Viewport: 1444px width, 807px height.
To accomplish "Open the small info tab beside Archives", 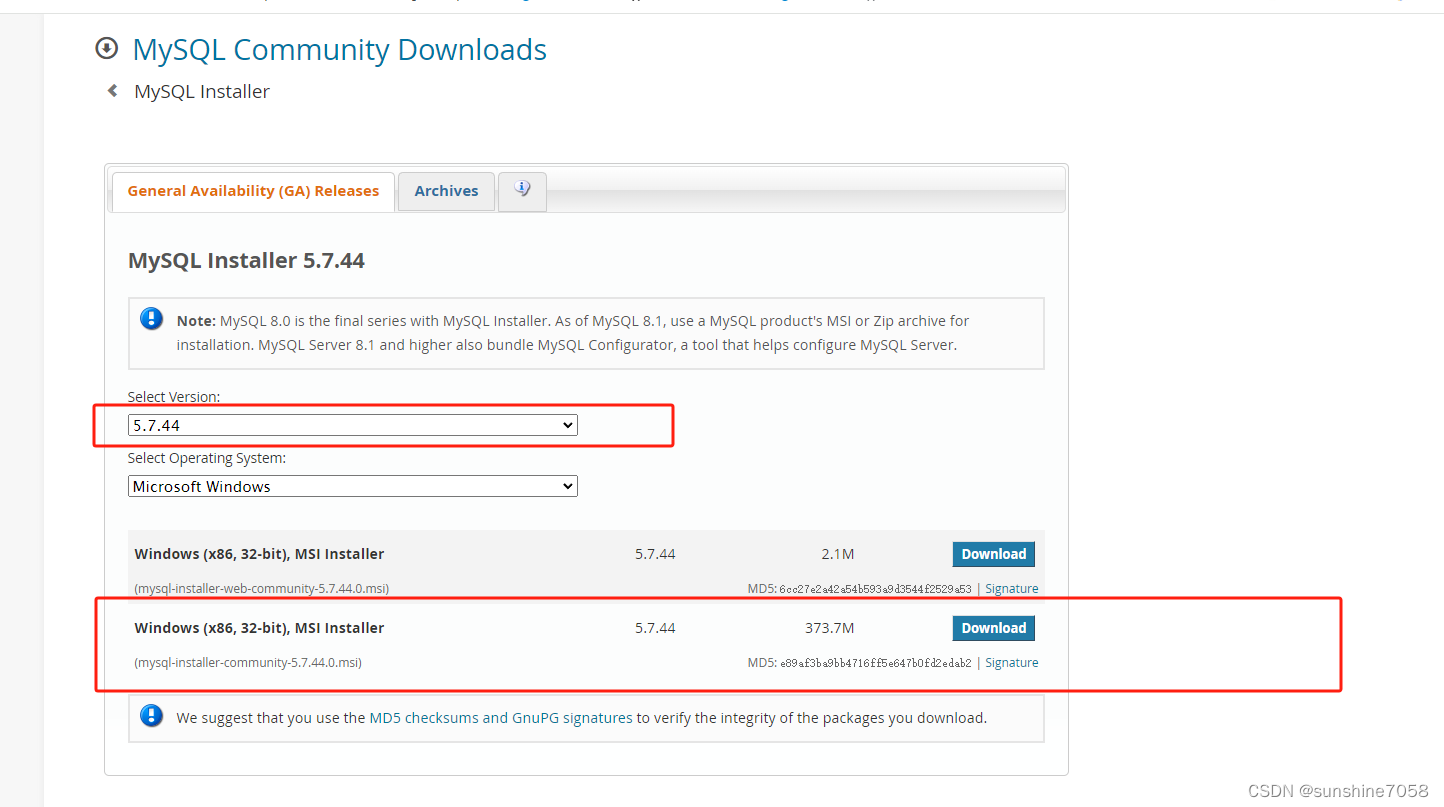I will click(x=521, y=189).
